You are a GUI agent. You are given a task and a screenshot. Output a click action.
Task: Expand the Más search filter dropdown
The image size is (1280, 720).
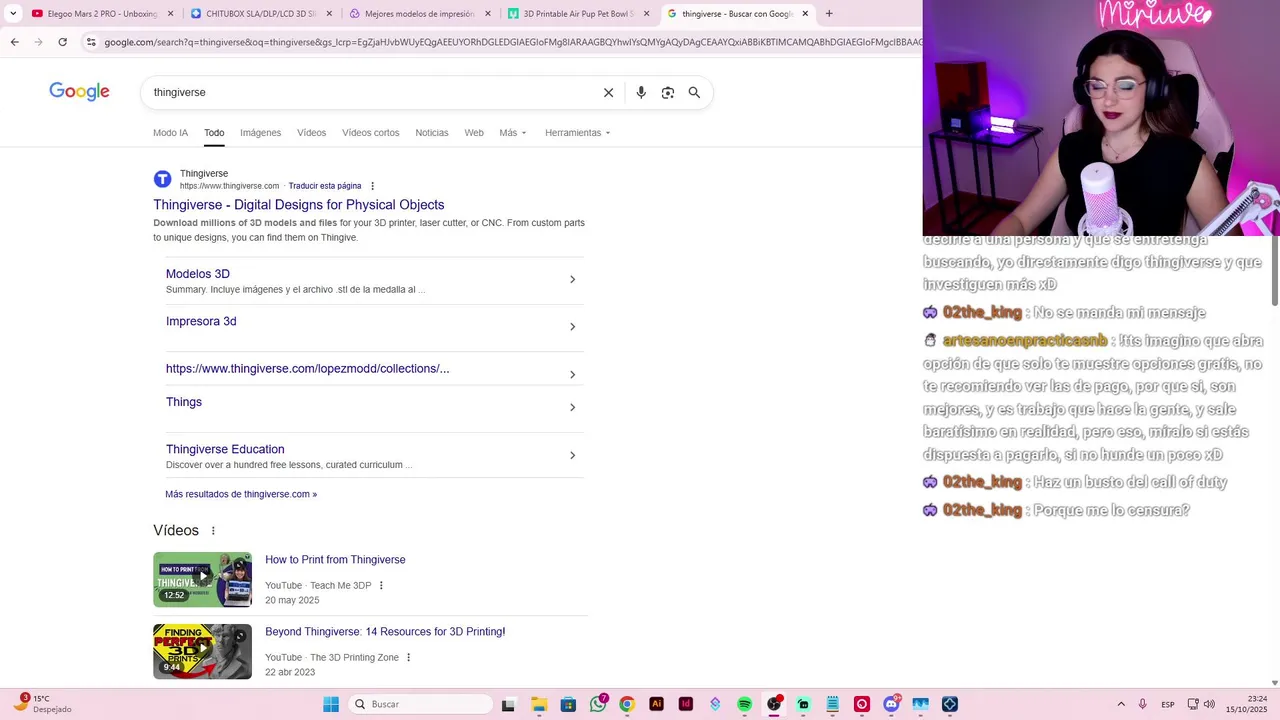click(513, 133)
